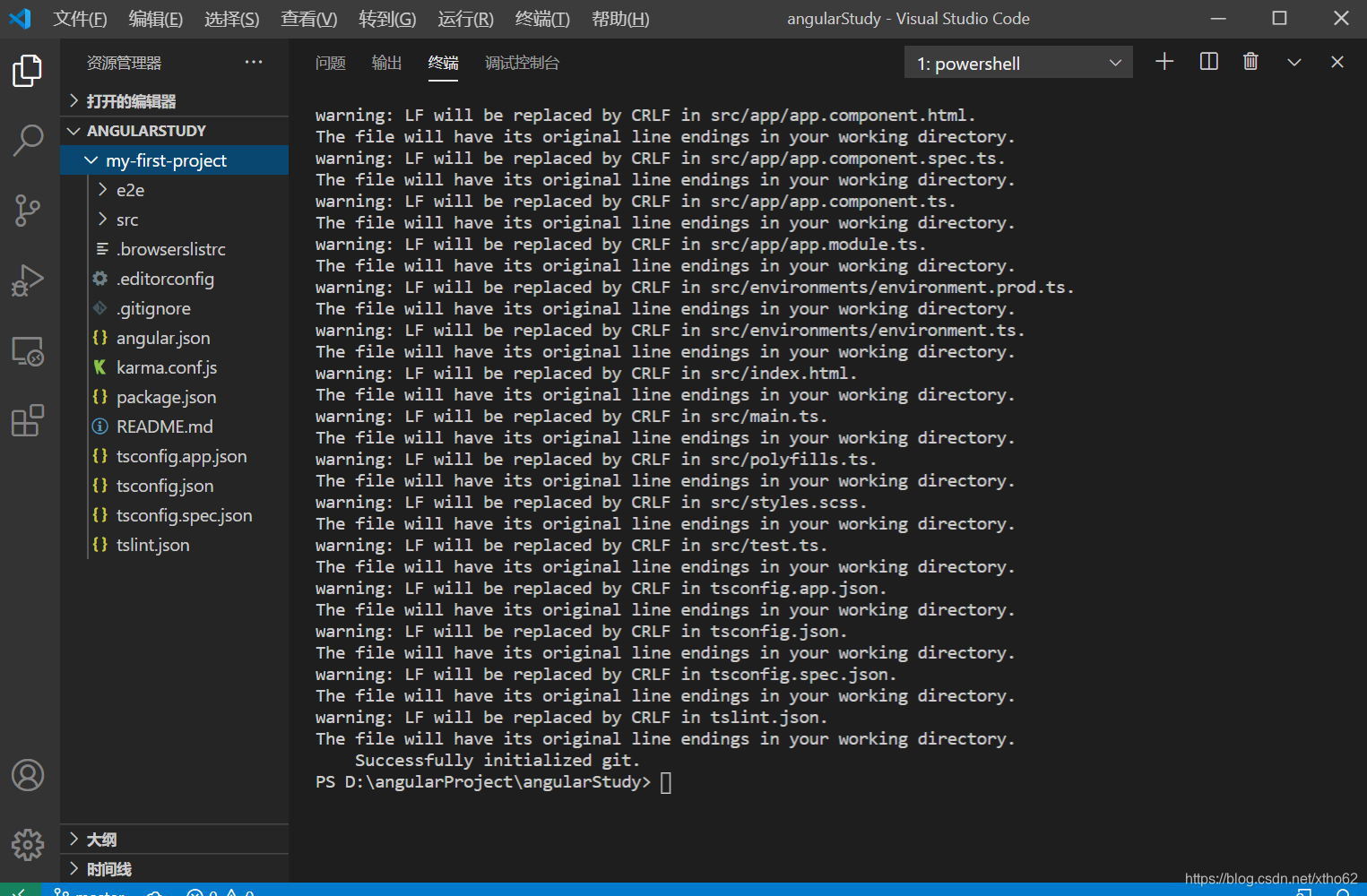This screenshot has height=896, width=1367.
Task: Open the 运行(R) menu
Action: point(465,19)
